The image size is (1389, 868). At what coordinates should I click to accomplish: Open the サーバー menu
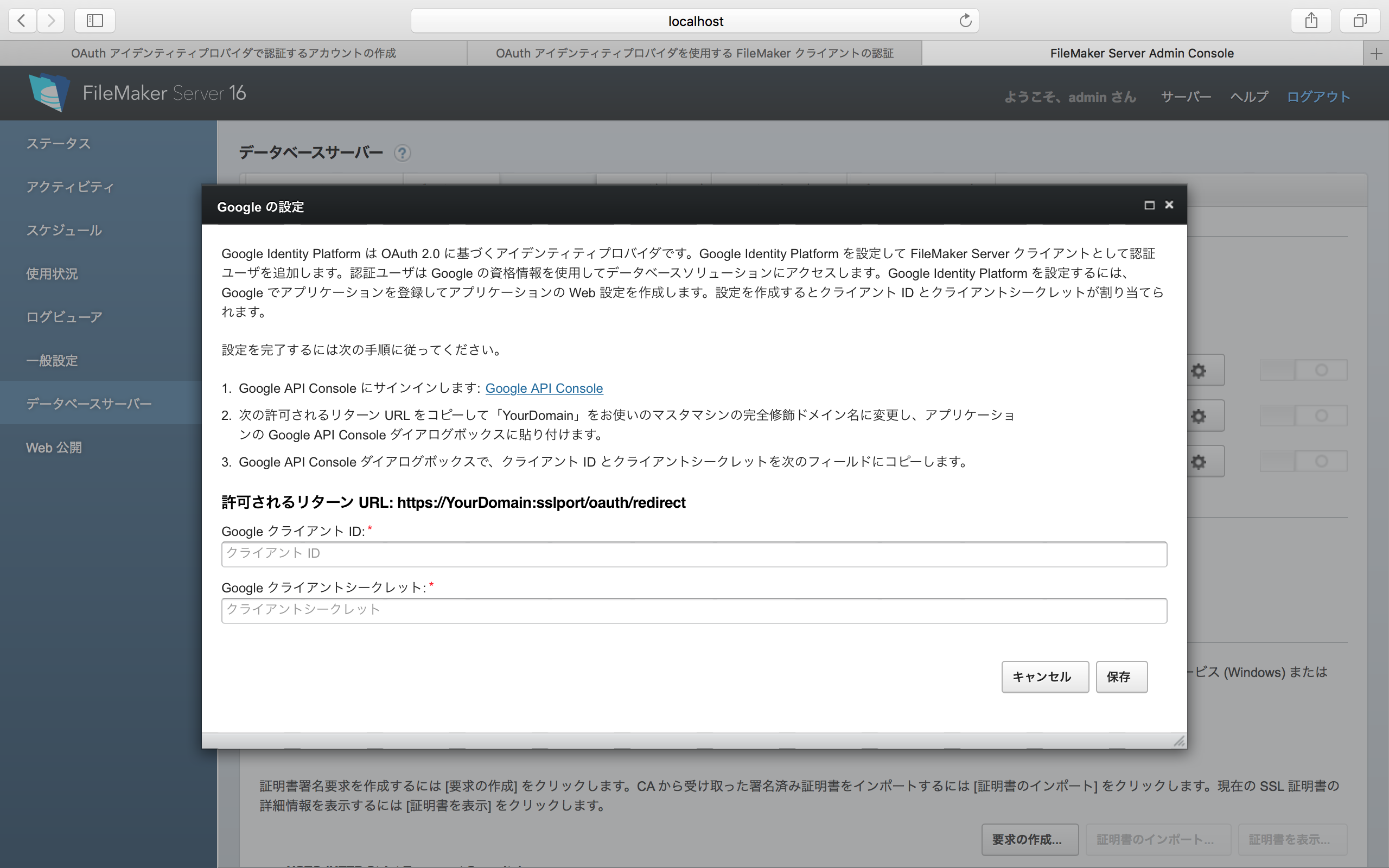click(1186, 97)
